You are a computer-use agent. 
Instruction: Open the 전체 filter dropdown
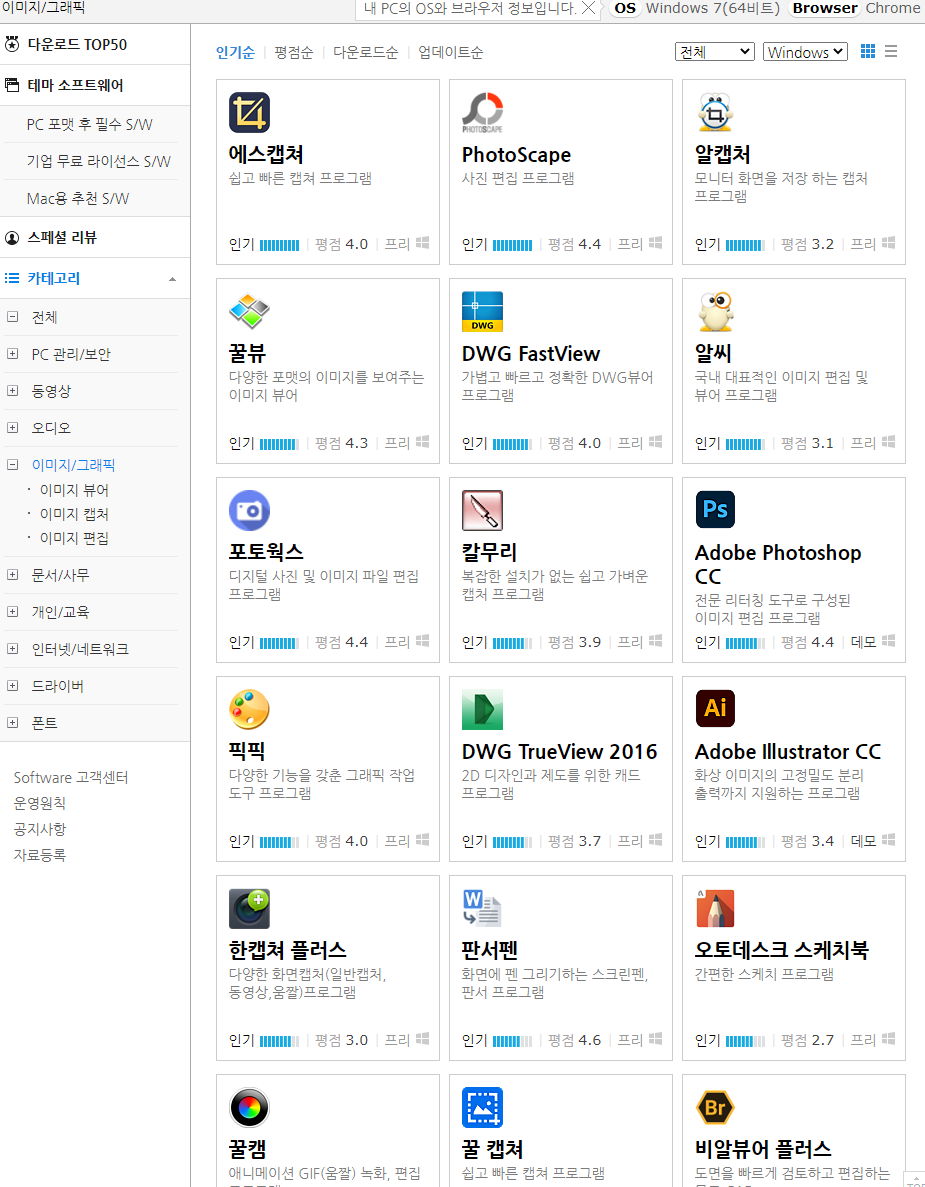tap(715, 51)
